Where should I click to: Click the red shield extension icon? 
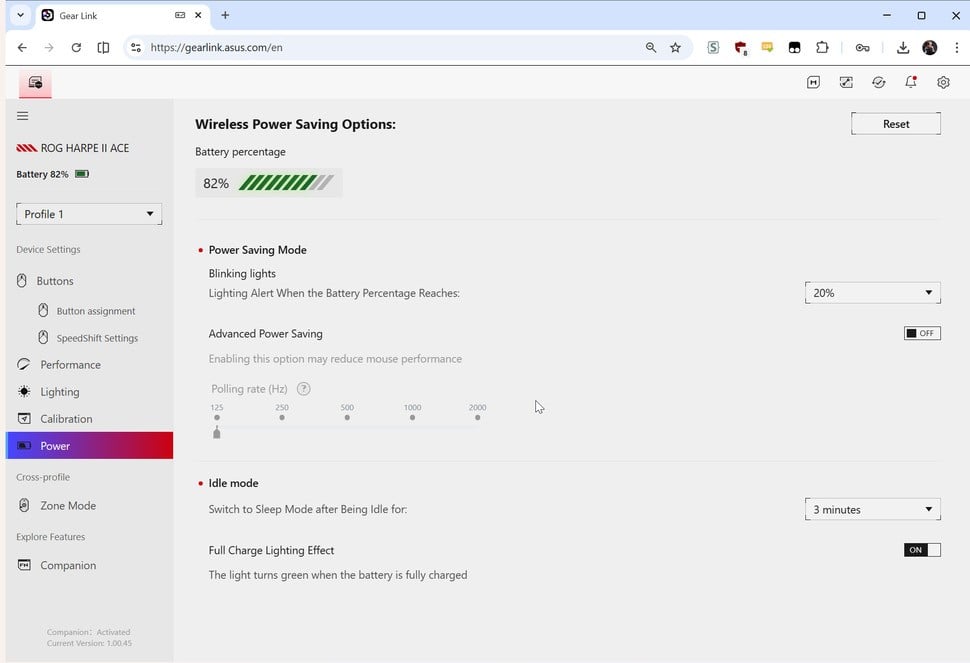740,48
